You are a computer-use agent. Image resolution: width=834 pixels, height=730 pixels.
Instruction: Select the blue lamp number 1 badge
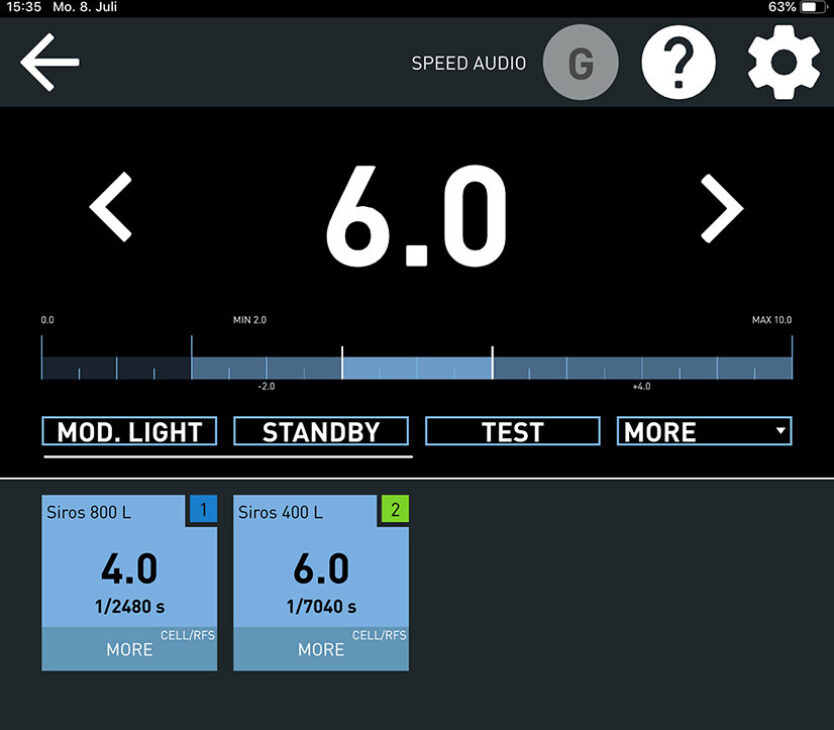203,510
